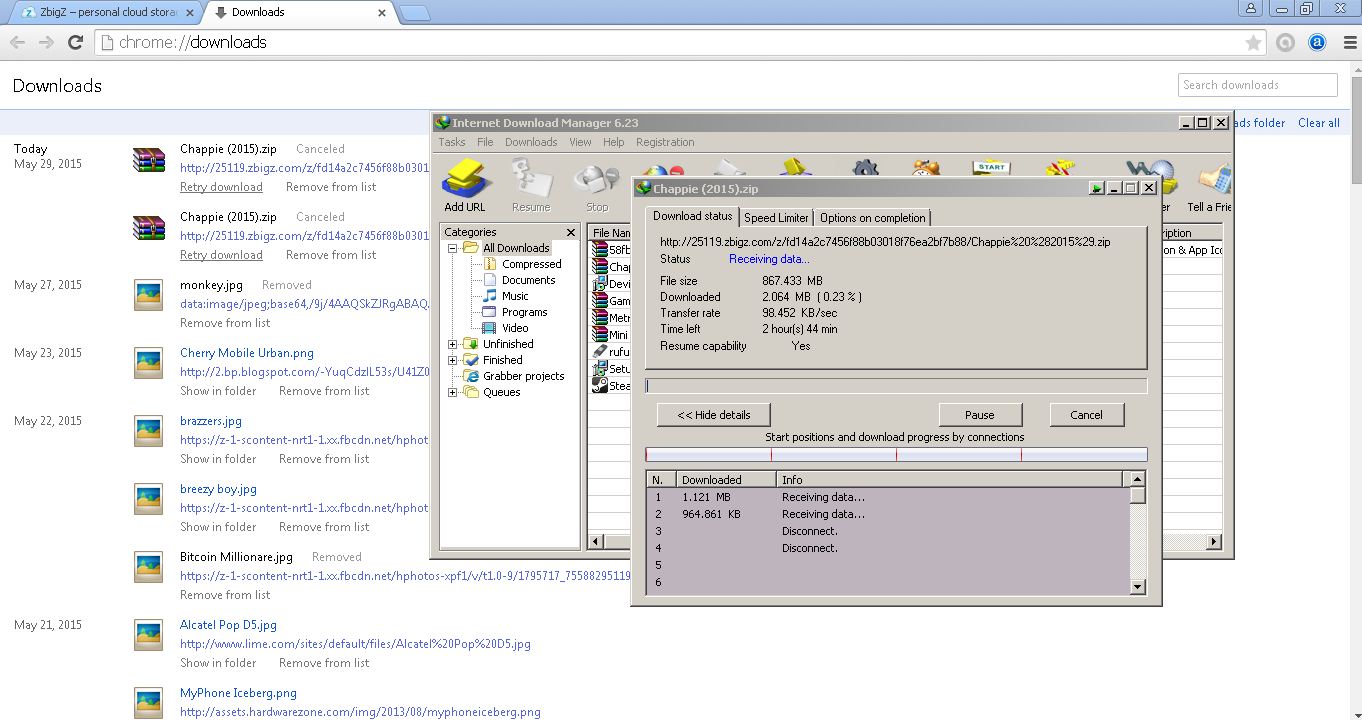Open a new Chrome tab

(415, 12)
